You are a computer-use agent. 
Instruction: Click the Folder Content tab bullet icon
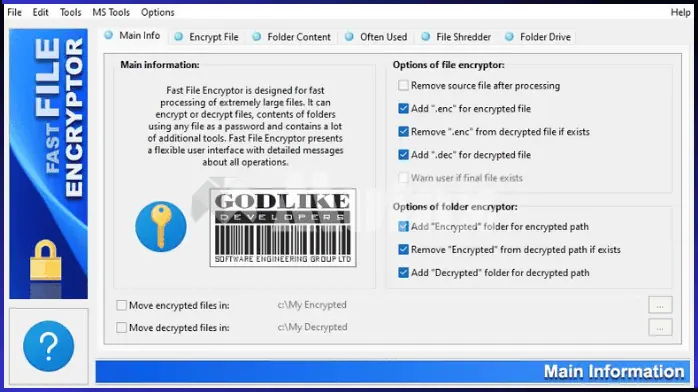(x=257, y=37)
